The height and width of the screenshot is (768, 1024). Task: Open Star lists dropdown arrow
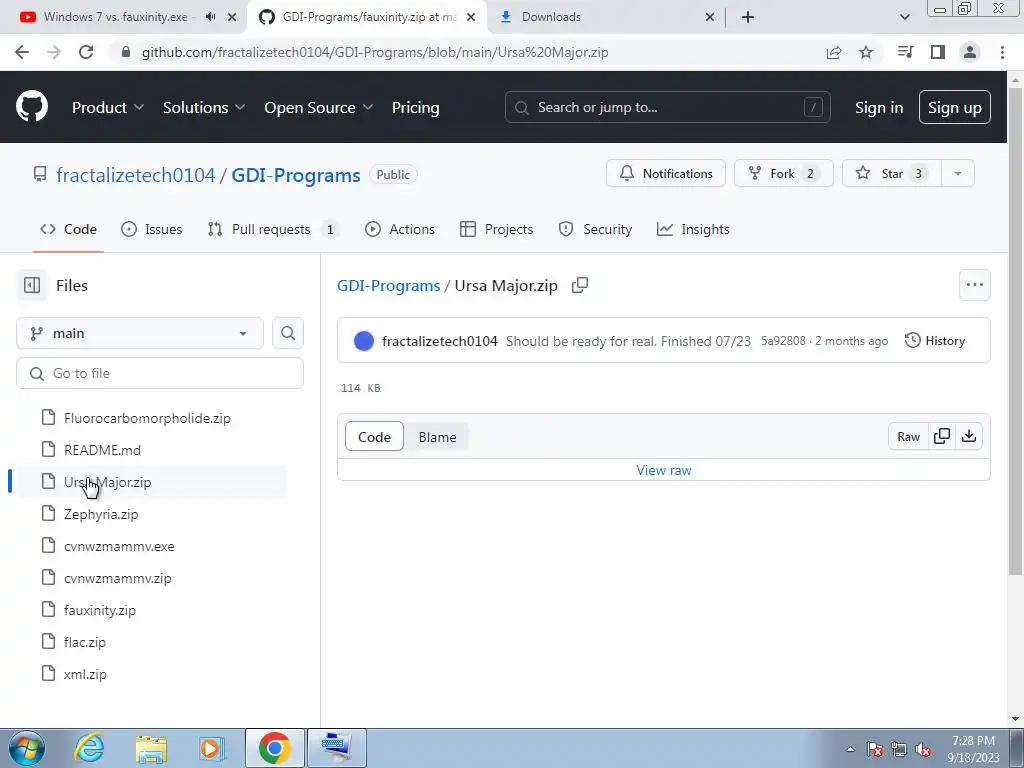coord(958,173)
